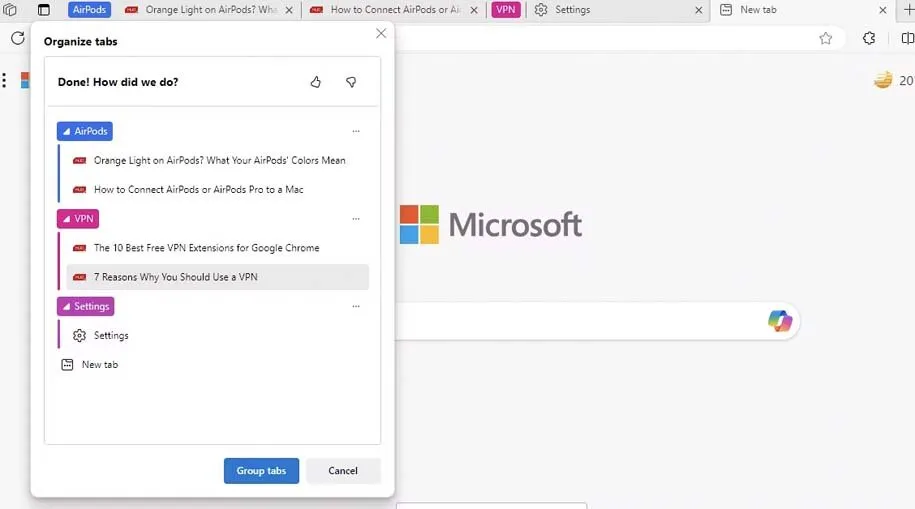Open more options for the Settings group
This screenshot has height=509, width=915.
click(356, 307)
